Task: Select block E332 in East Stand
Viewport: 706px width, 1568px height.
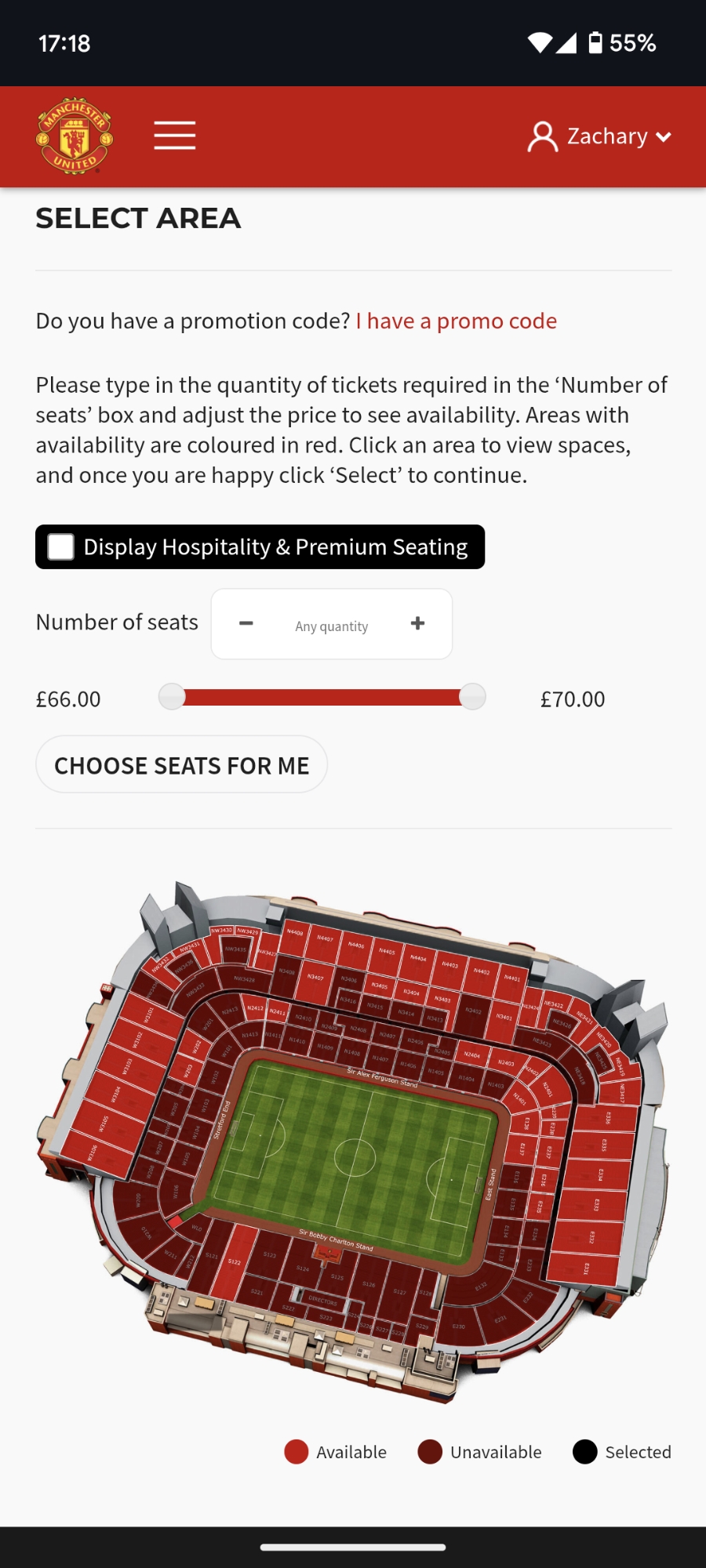Action: coord(592,1238)
